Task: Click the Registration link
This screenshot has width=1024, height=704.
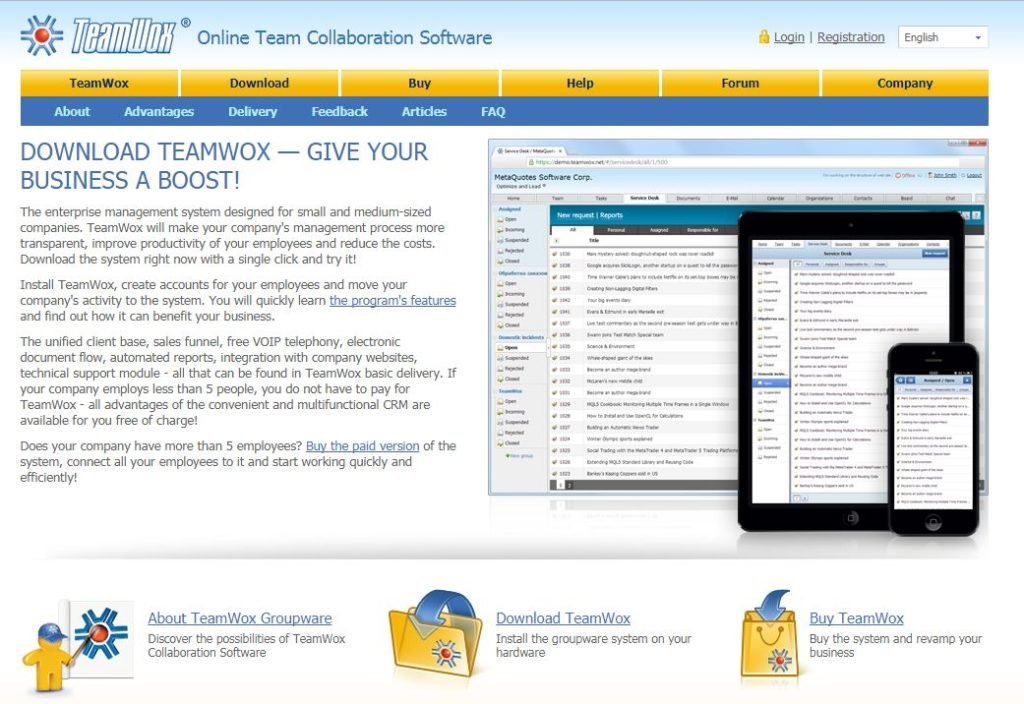Action: click(851, 37)
